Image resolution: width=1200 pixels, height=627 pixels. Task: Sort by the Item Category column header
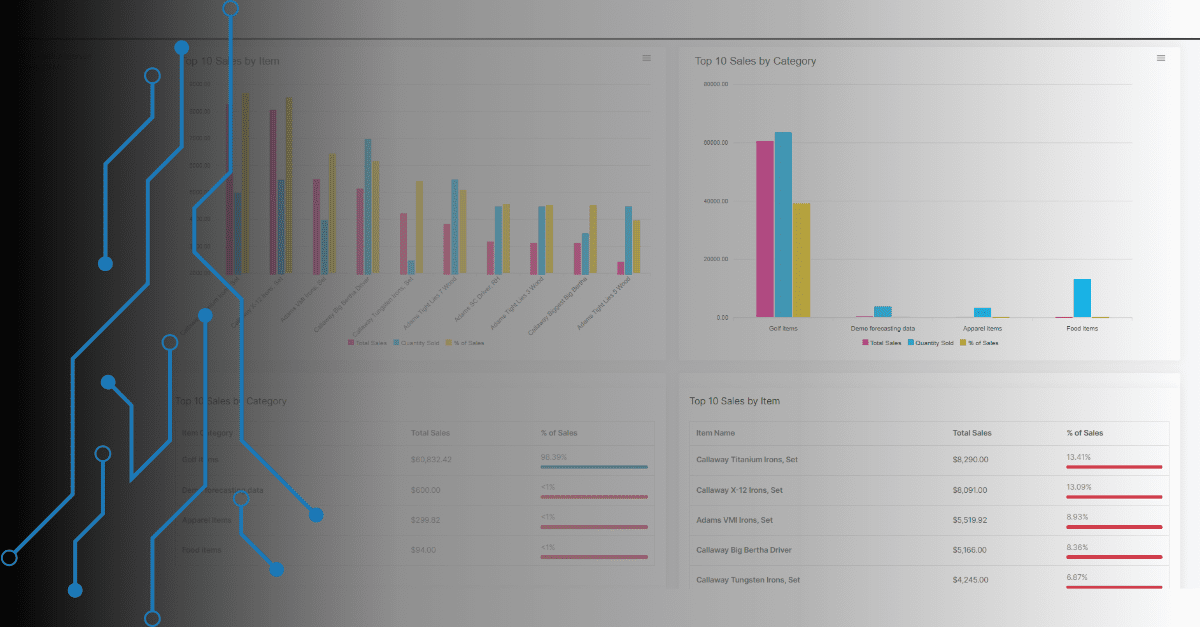pos(207,433)
